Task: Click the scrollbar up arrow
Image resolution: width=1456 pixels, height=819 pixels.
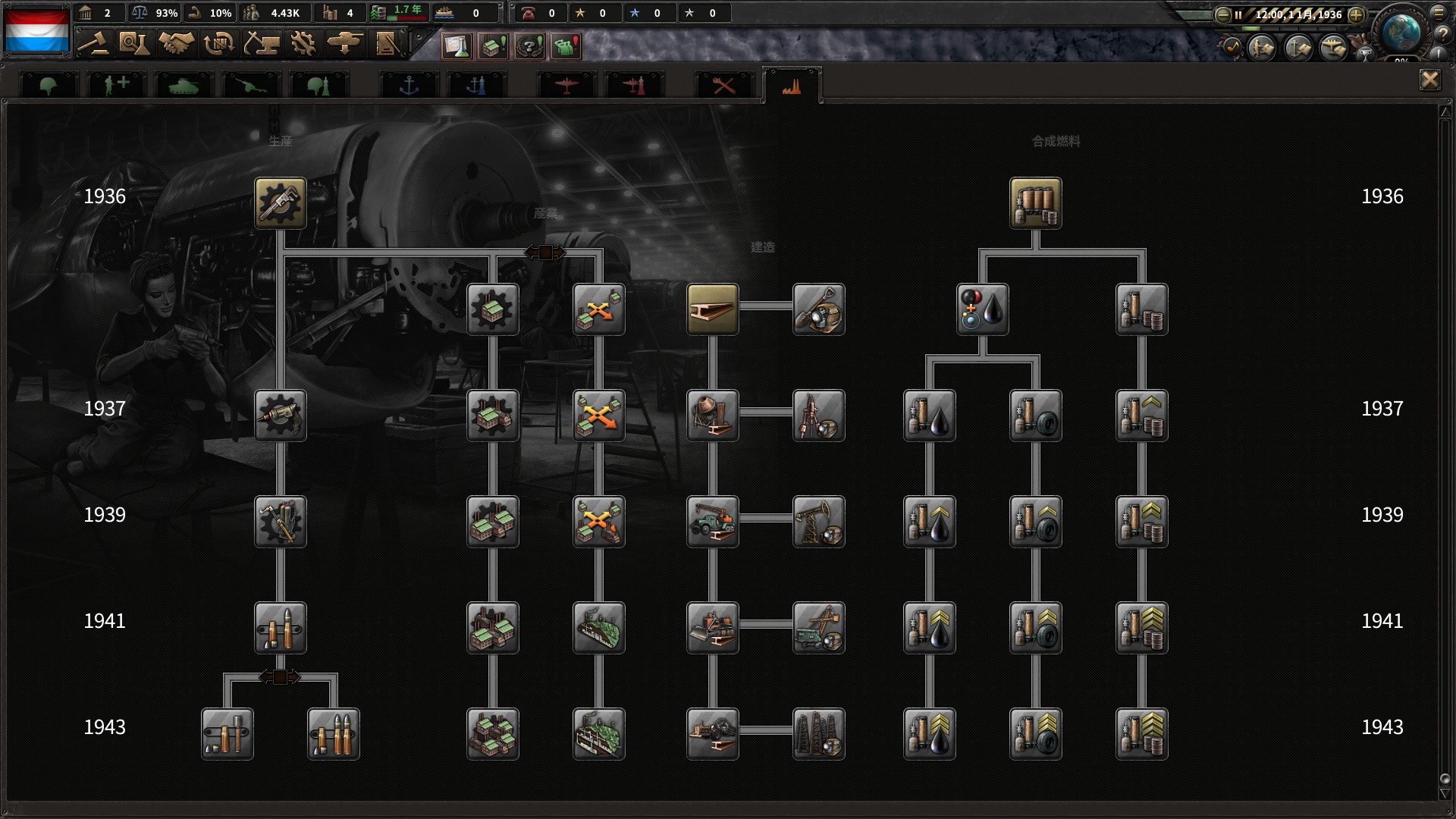Action: (1445, 111)
